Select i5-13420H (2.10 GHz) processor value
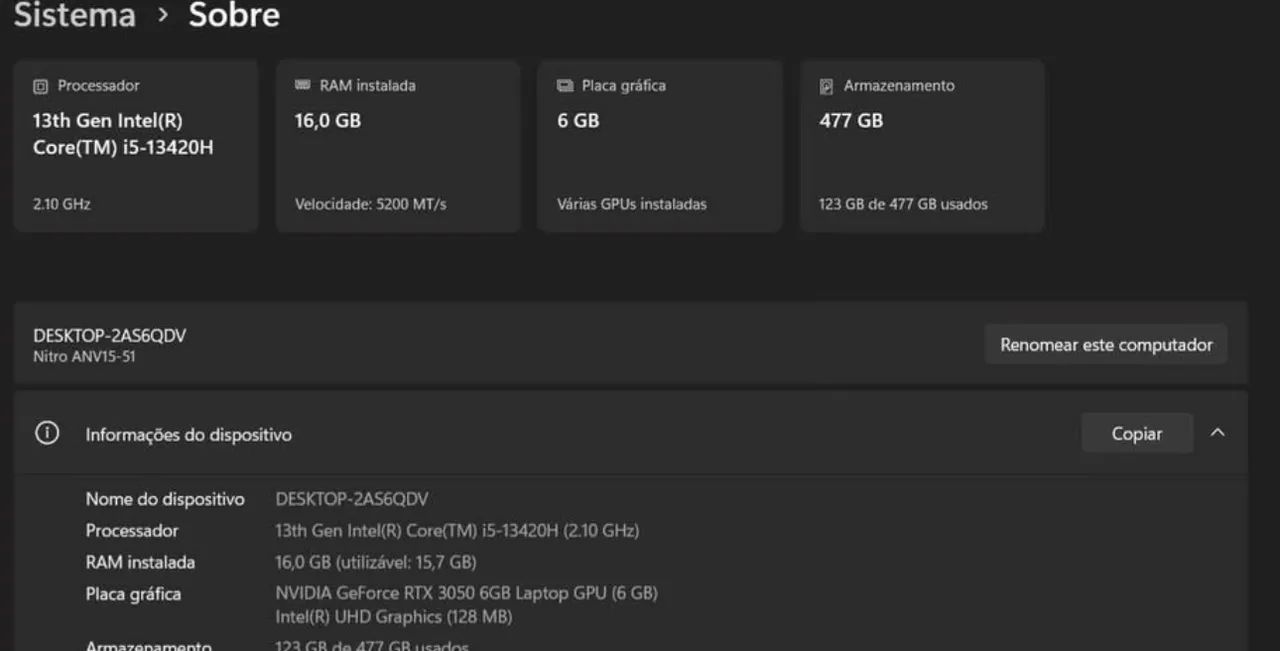This screenshot has width=1280, height=651. coord(457,531)
